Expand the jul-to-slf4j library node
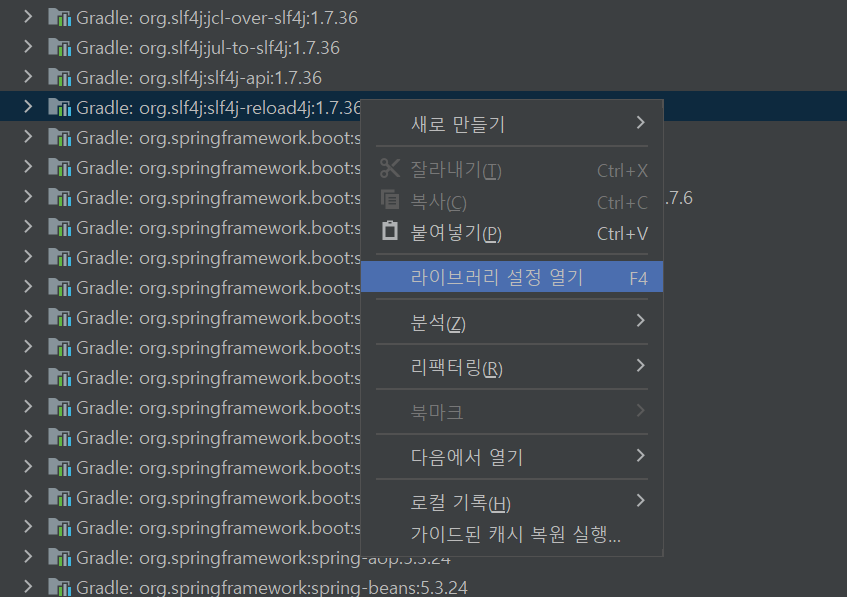 point(28,47)
